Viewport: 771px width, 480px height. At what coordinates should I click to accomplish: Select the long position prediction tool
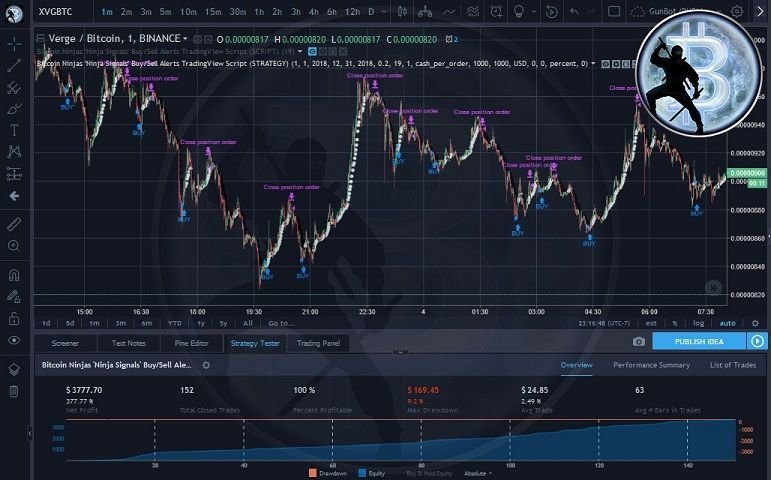[x=14, y=174]
